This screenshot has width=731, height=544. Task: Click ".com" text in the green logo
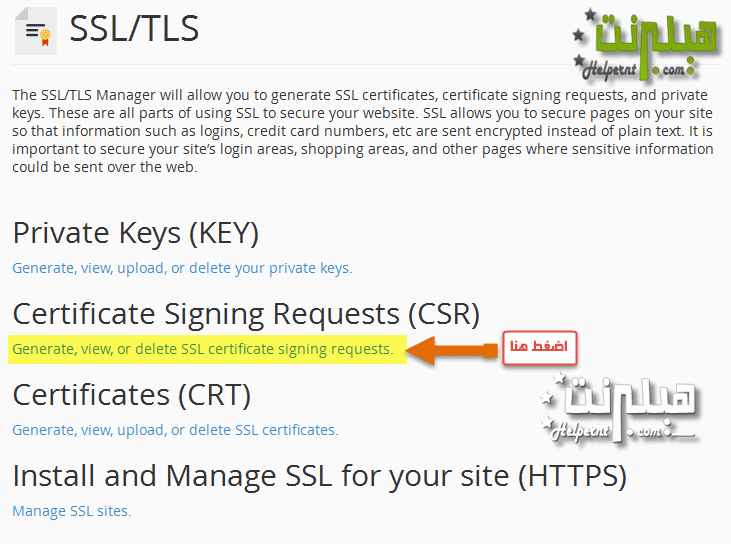tap(671, 70)
